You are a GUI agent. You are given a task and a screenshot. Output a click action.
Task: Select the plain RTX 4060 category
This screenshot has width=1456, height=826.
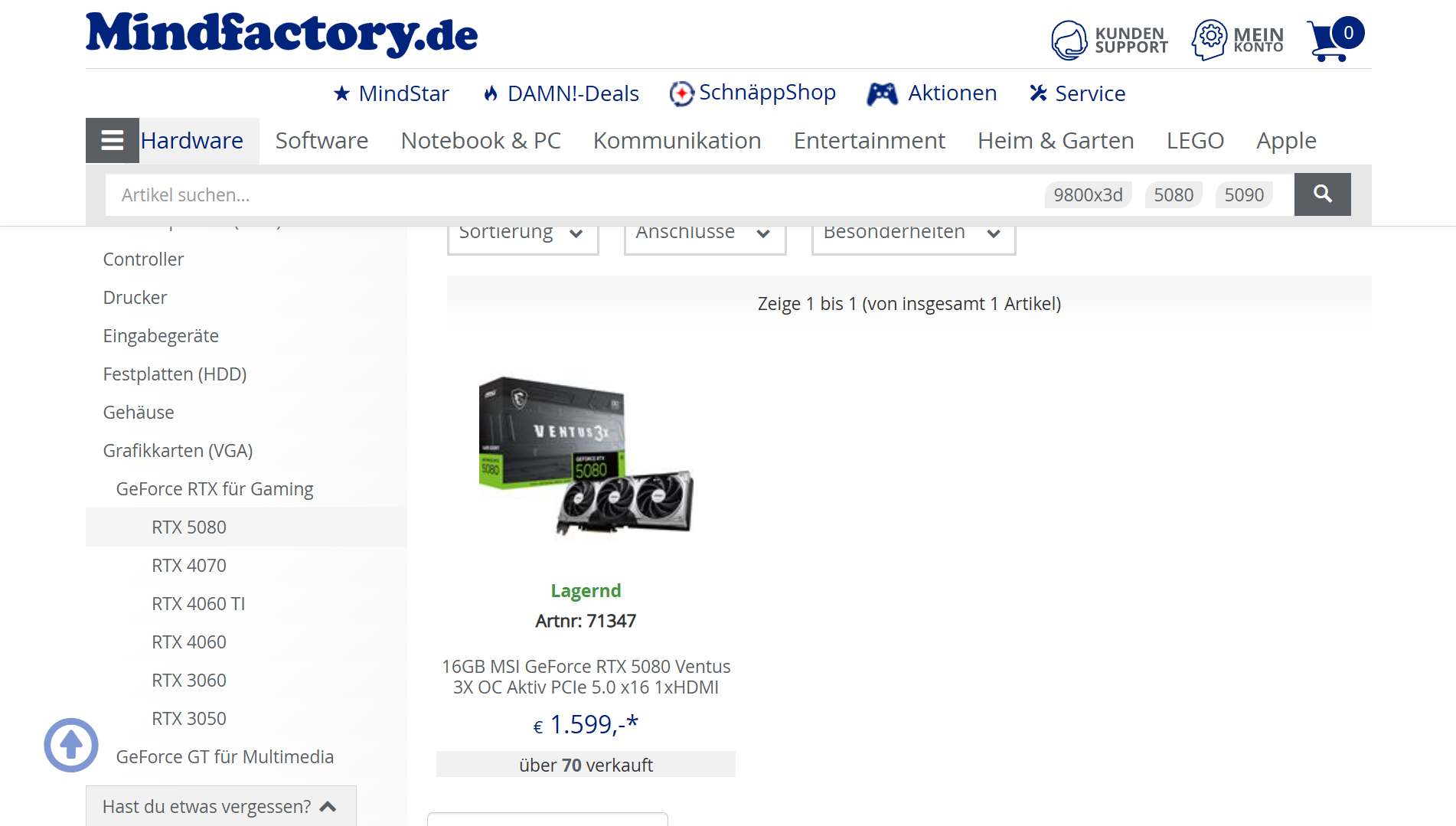[x=189, y=642]
